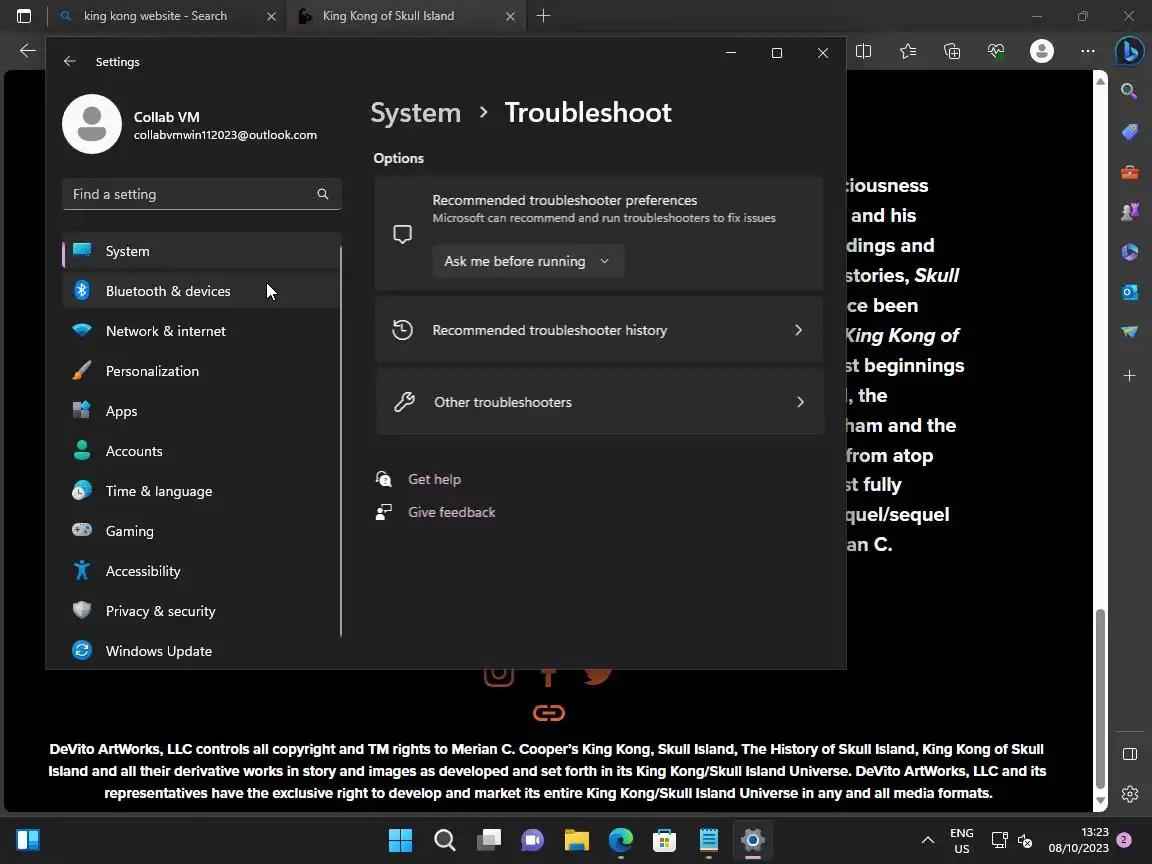Click the Give feedback link
The height and width of the screenshot is (864, 1152).
(x=451, y=512)
